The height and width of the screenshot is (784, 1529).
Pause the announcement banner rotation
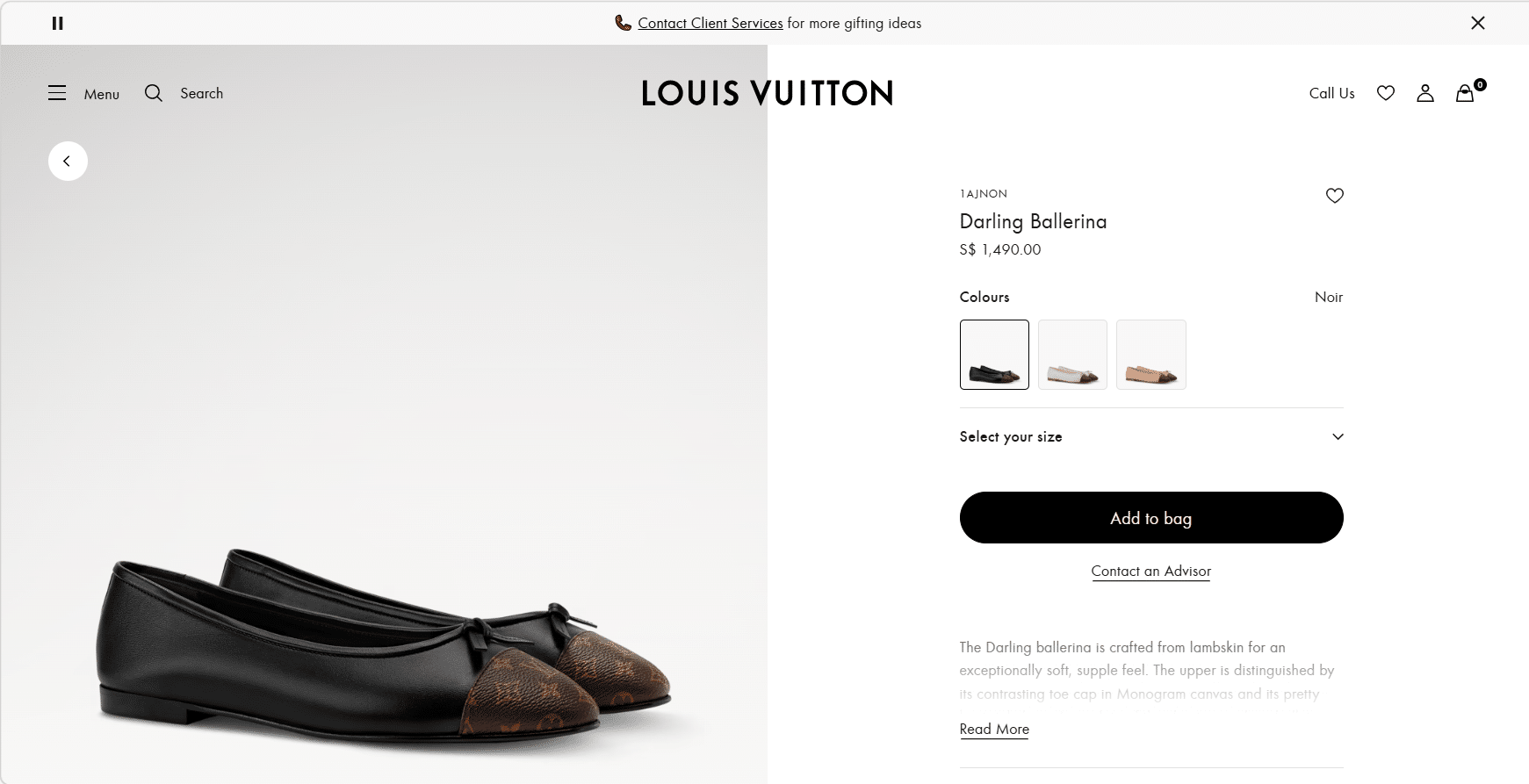pos(58,24)
